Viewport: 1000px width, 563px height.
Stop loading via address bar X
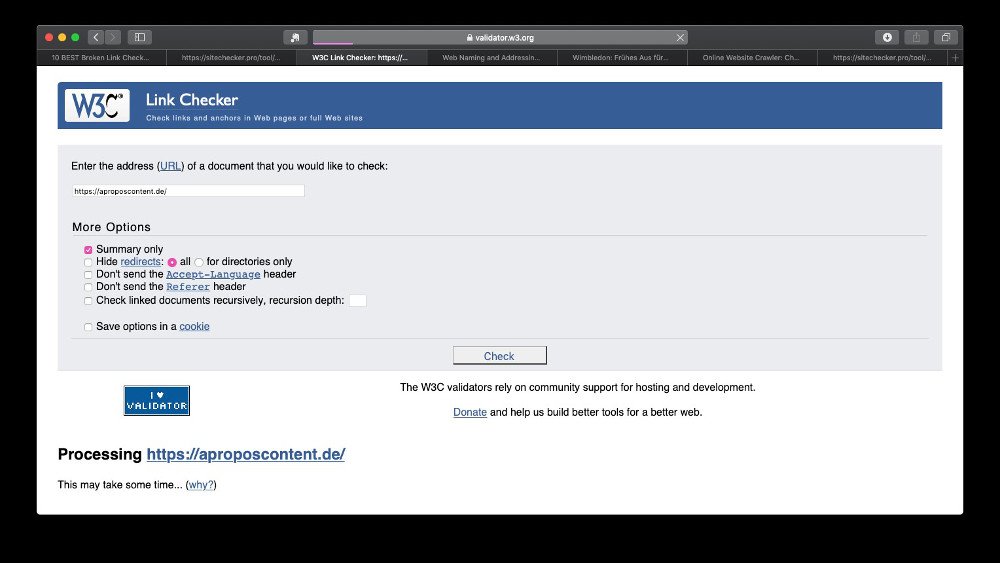point(680,38)
